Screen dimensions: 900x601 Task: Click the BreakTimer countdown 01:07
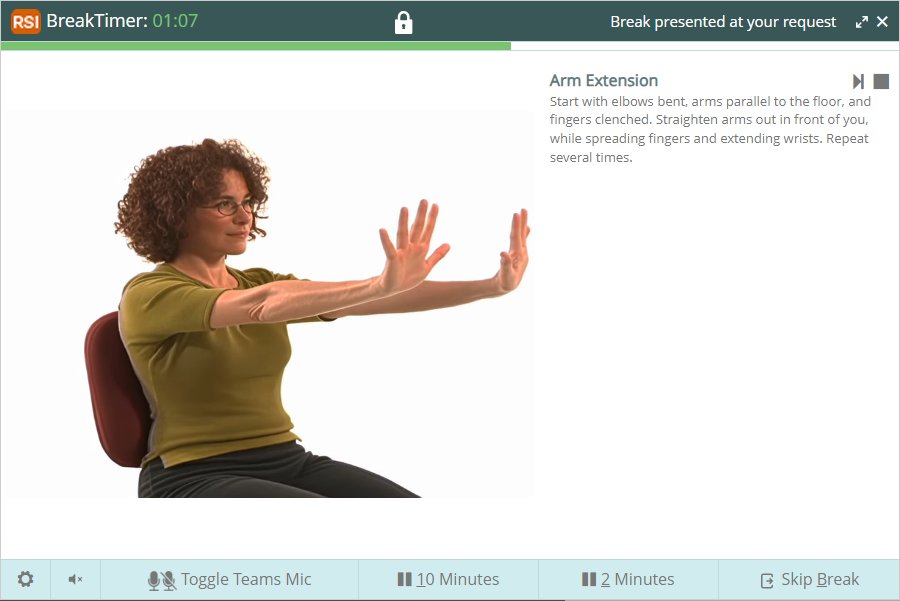coord(175,21)
